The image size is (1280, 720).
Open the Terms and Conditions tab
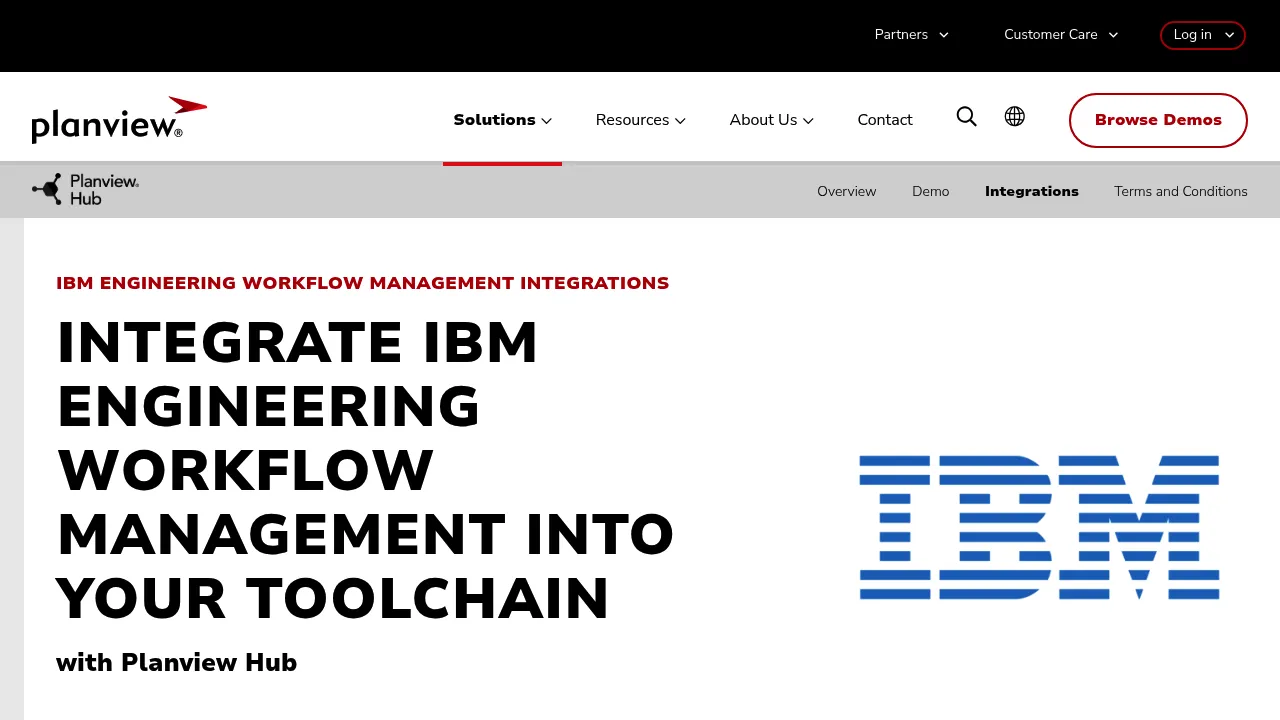1181,191
